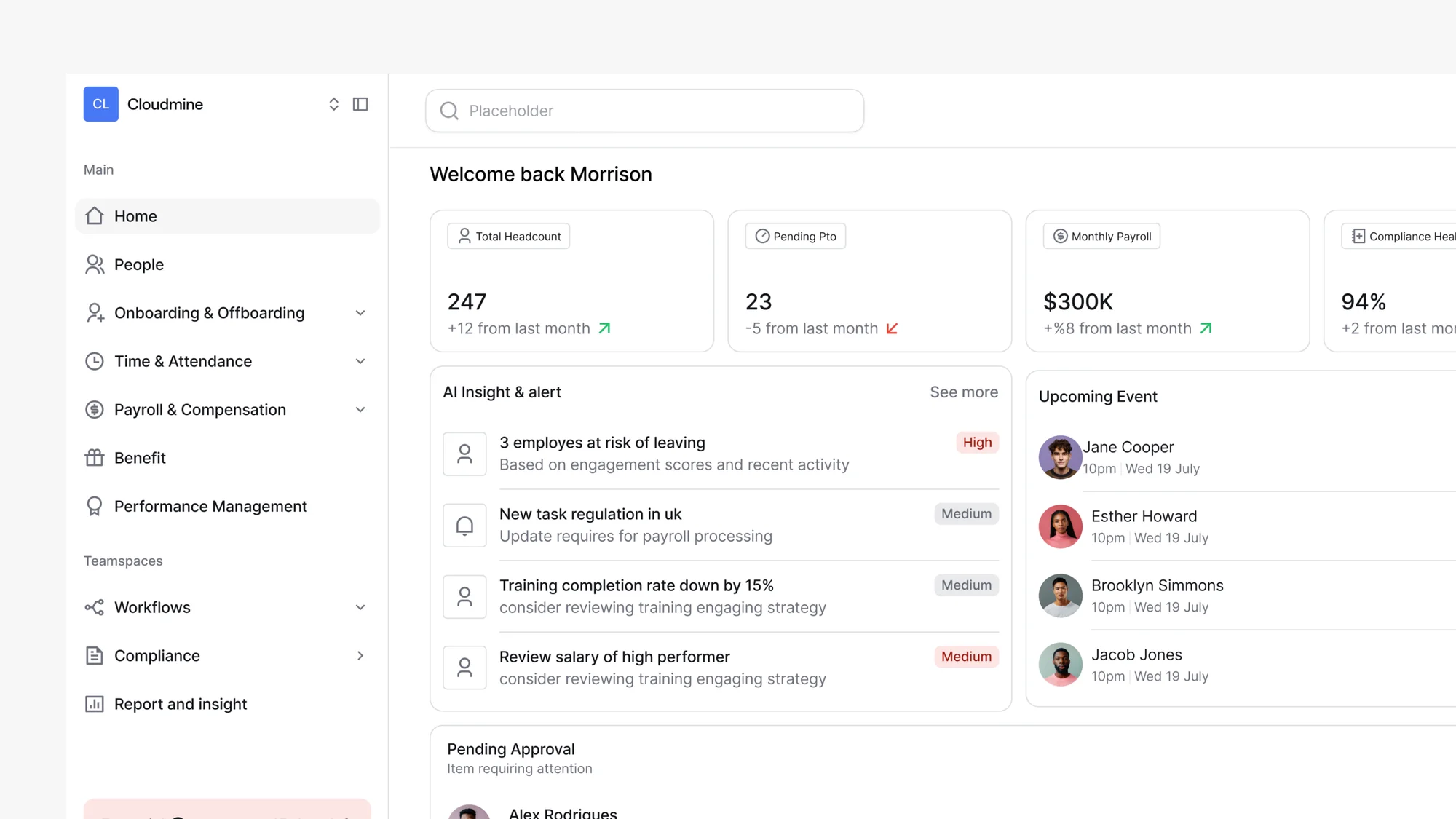The width and height of the screenshot is (1456, 819).
Task: Open Onboarding & Offboarding menu item
Action: (227, 313)
